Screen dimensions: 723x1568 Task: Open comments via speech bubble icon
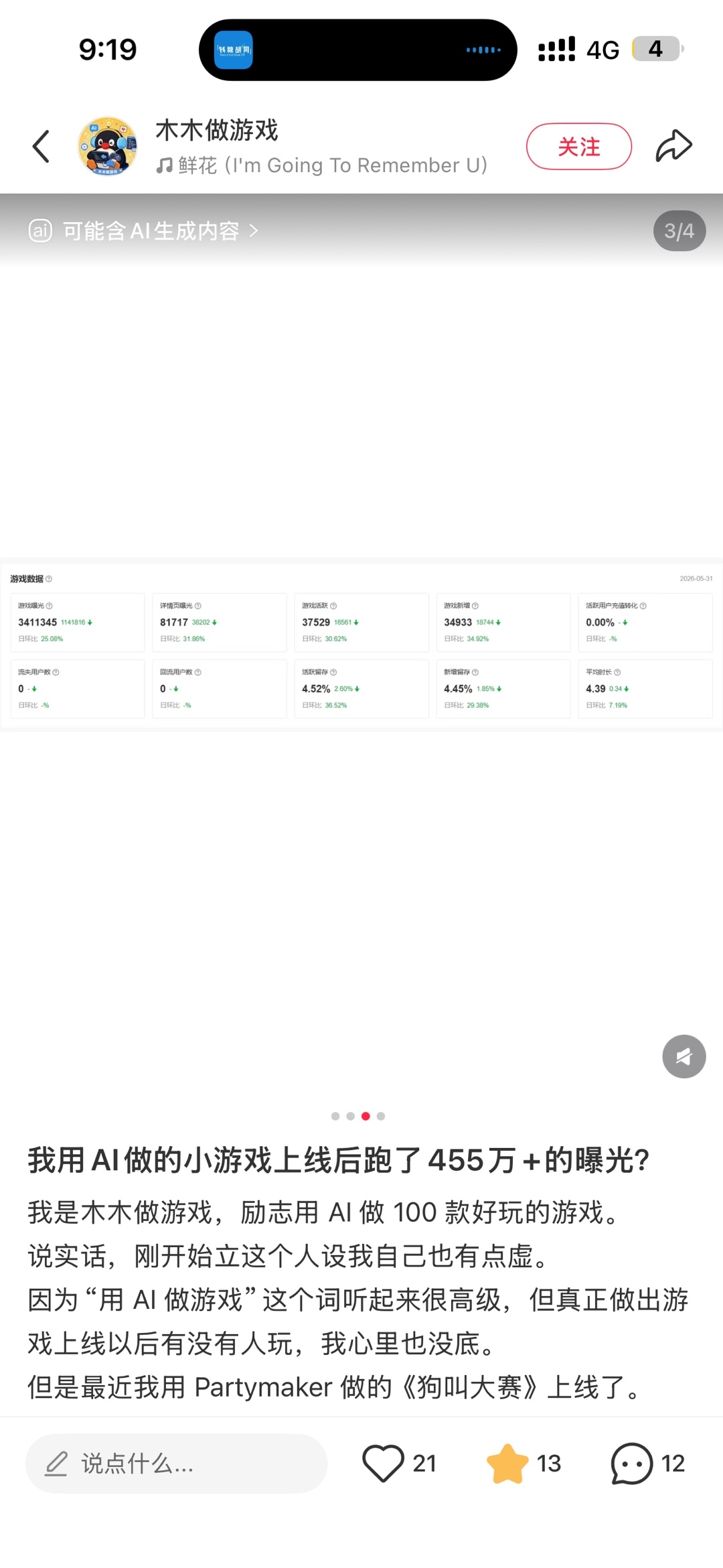pyautogui.click(x=631, y=1464)
